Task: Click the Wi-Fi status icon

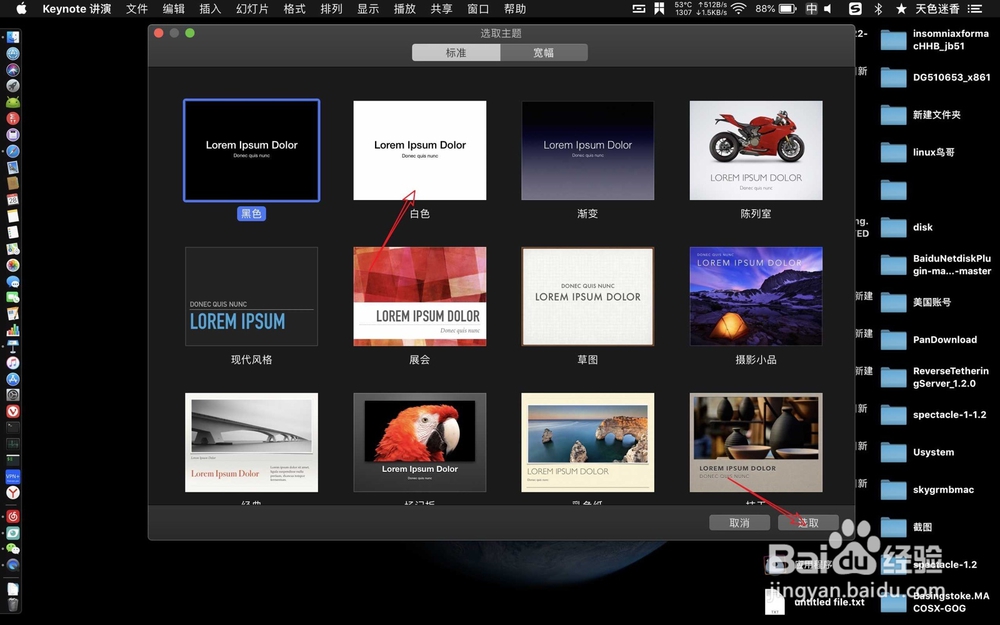Action: tap(739, 9)
